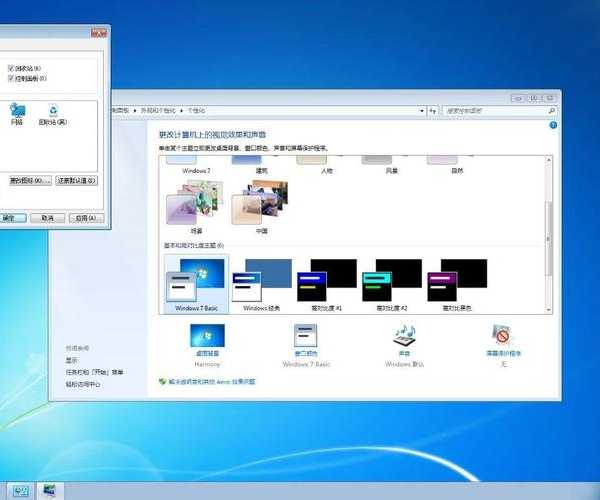Select the 网络 network desktop icon

tap(16, 112)
